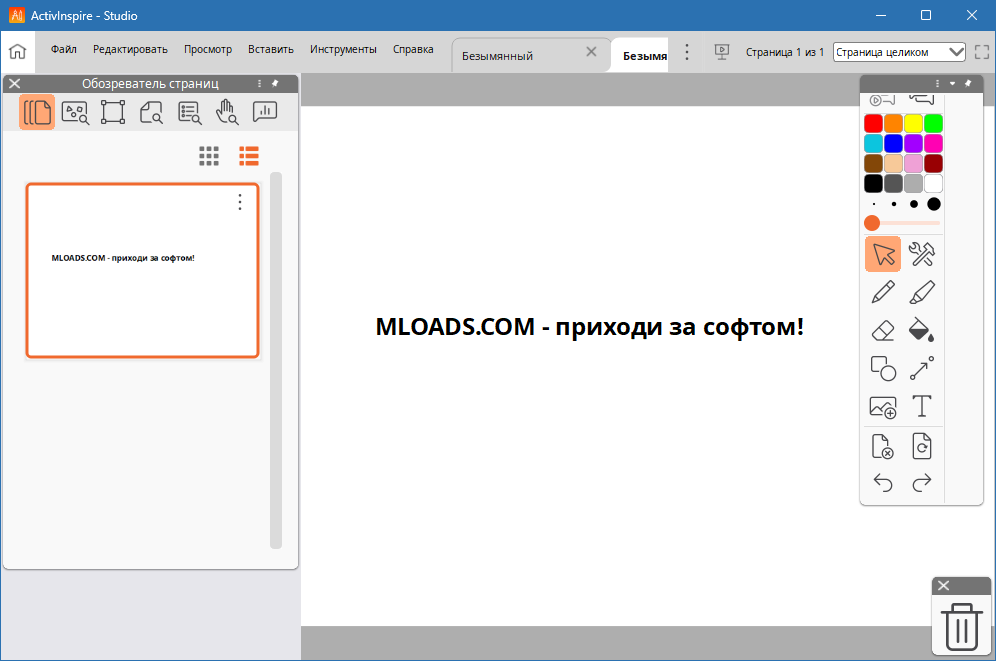Open the Property Browser icon
996x661 pixels.
[189, 112]
